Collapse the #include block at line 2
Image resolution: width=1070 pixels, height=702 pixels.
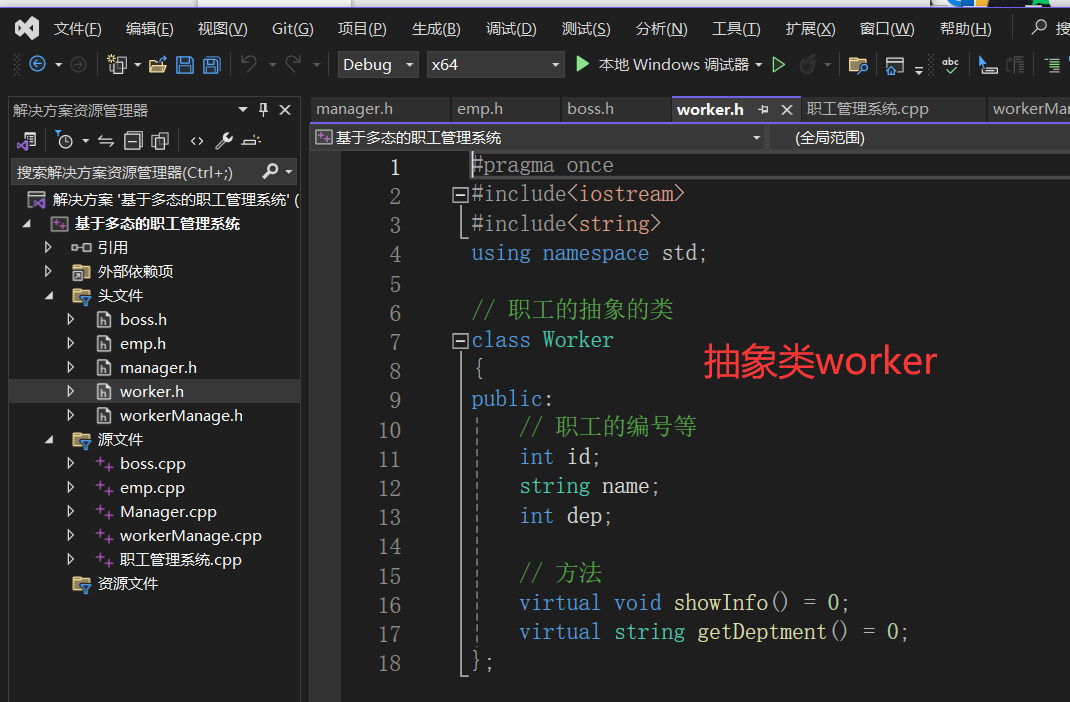point(460,195)
